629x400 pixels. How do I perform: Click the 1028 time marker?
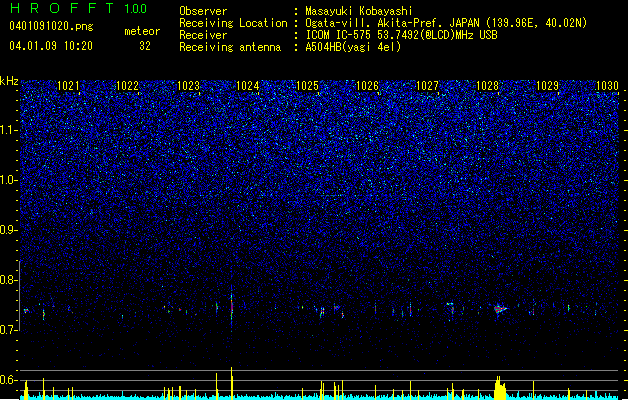tap(487, 86)
